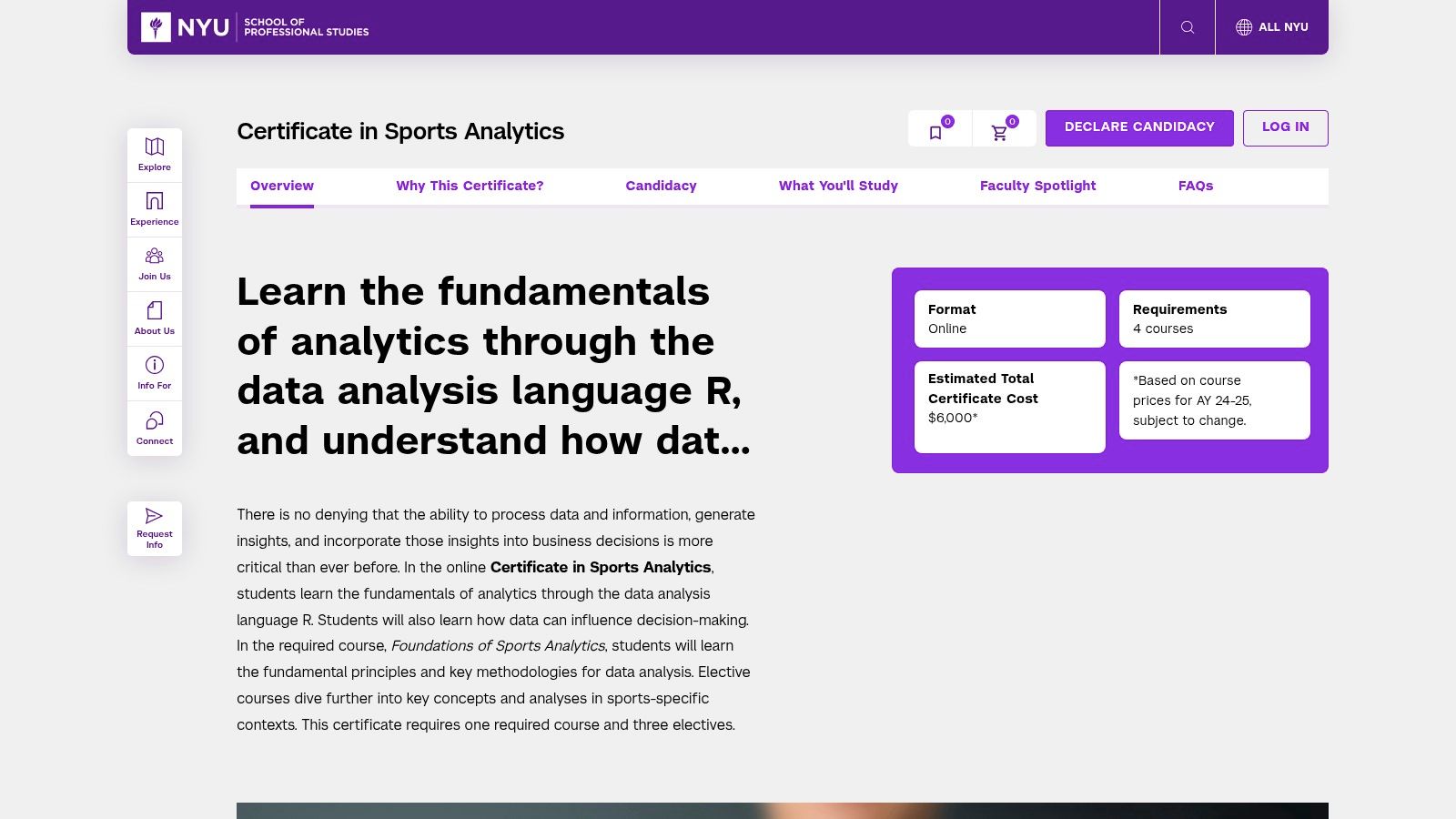Viewport: 1456px width, 819px height.
Task: Click the Certificate in Sports Analytics page title
Action: (x=400, y=131)
